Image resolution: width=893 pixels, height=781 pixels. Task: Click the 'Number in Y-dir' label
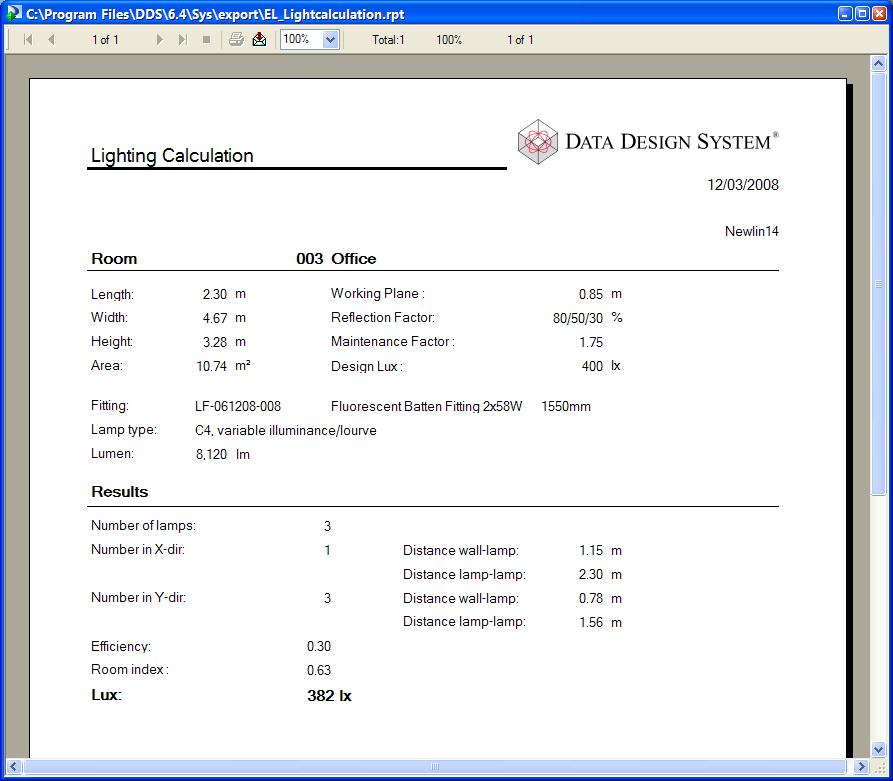[x=138, y=597]
